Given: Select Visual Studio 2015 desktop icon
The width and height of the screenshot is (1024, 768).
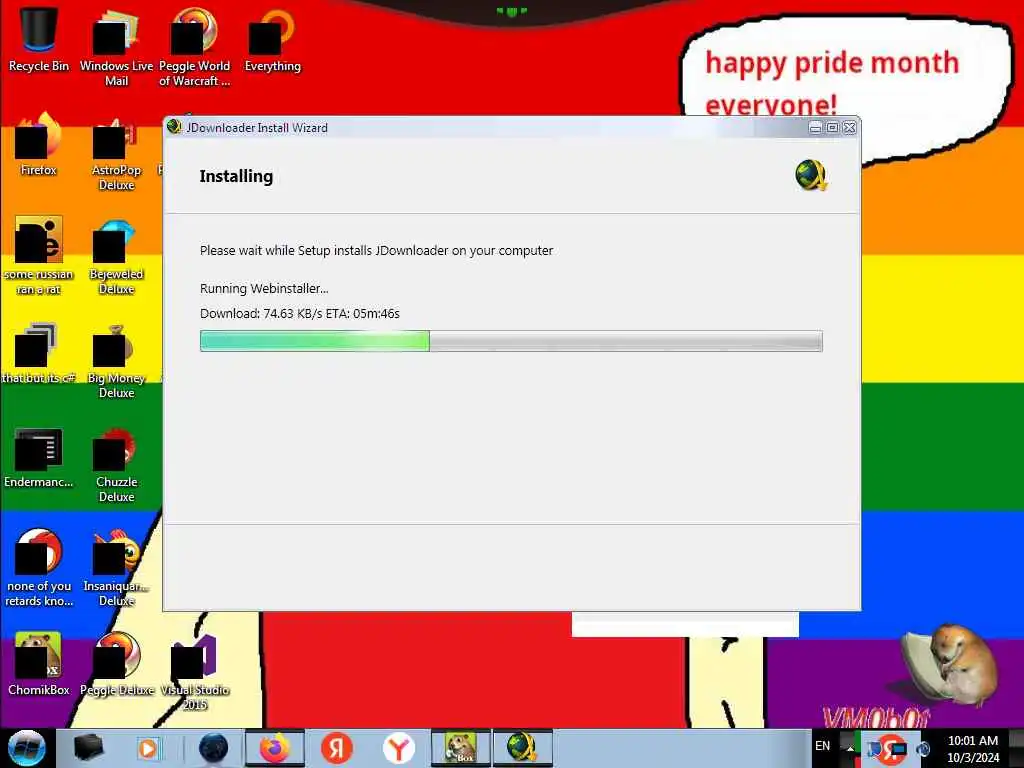Looking at the screenshot, I should point(194,673).
